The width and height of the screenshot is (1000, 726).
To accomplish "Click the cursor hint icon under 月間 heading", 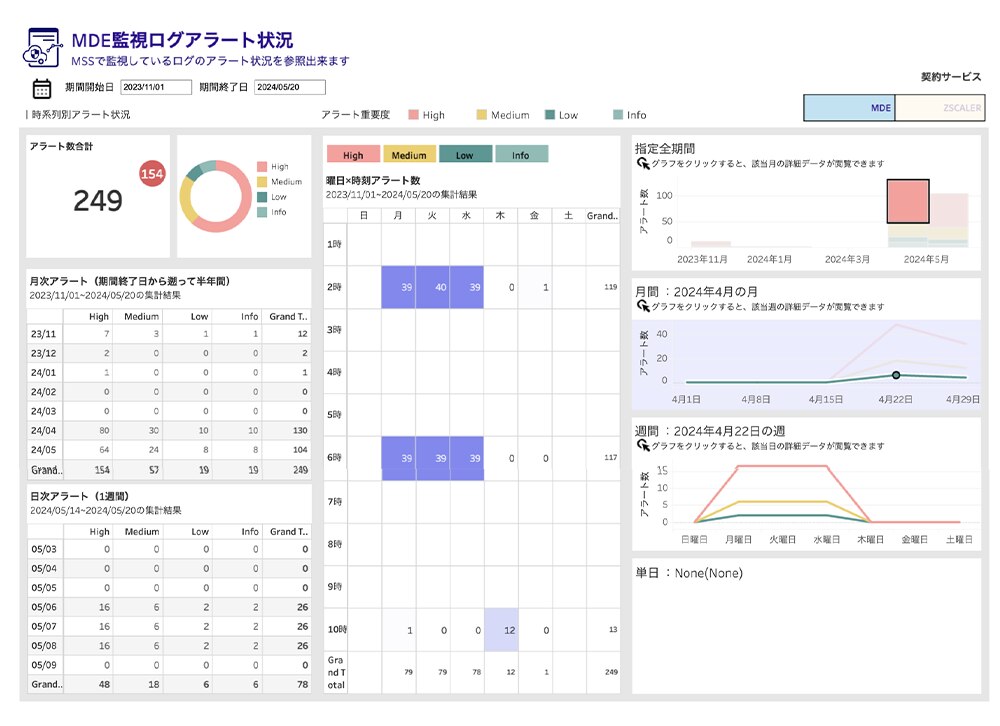I will (641, 306).
